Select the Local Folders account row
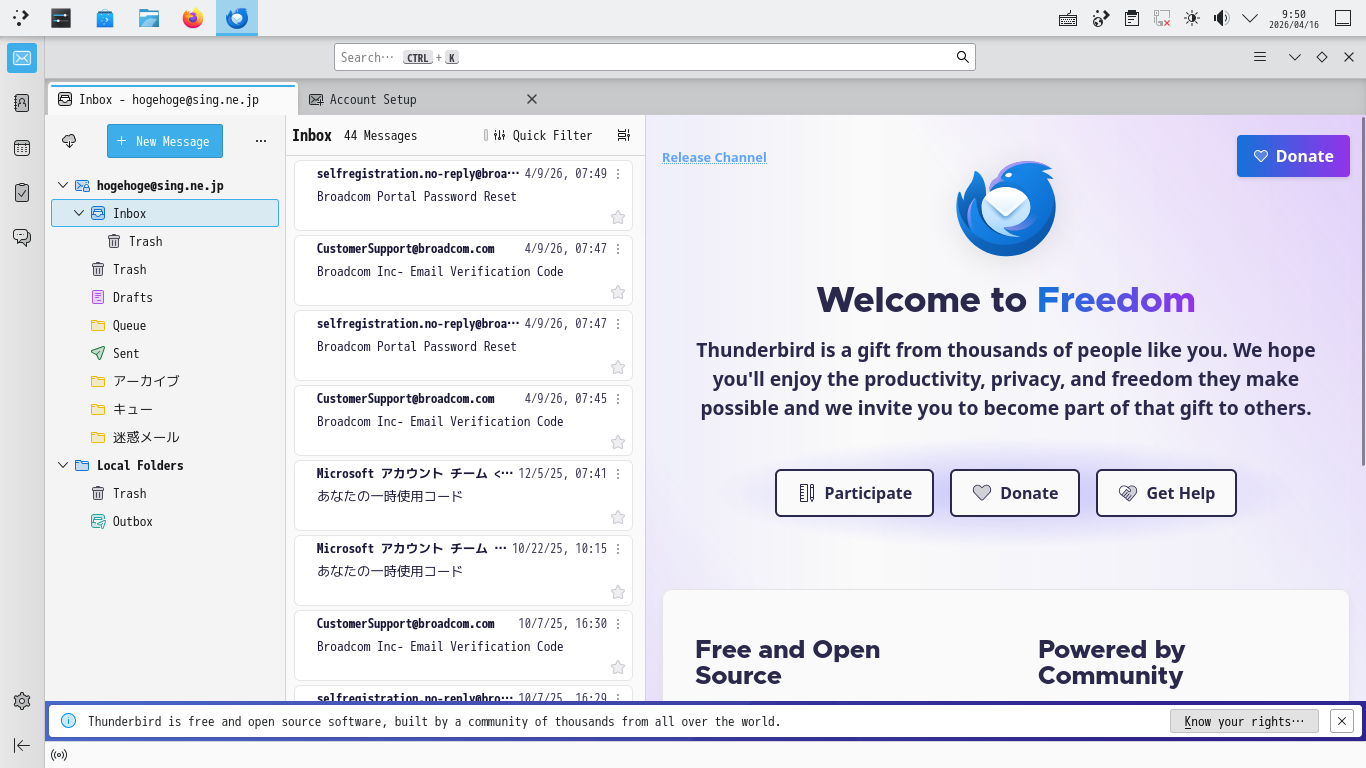The image size is (1366, 768). point(165,465)
